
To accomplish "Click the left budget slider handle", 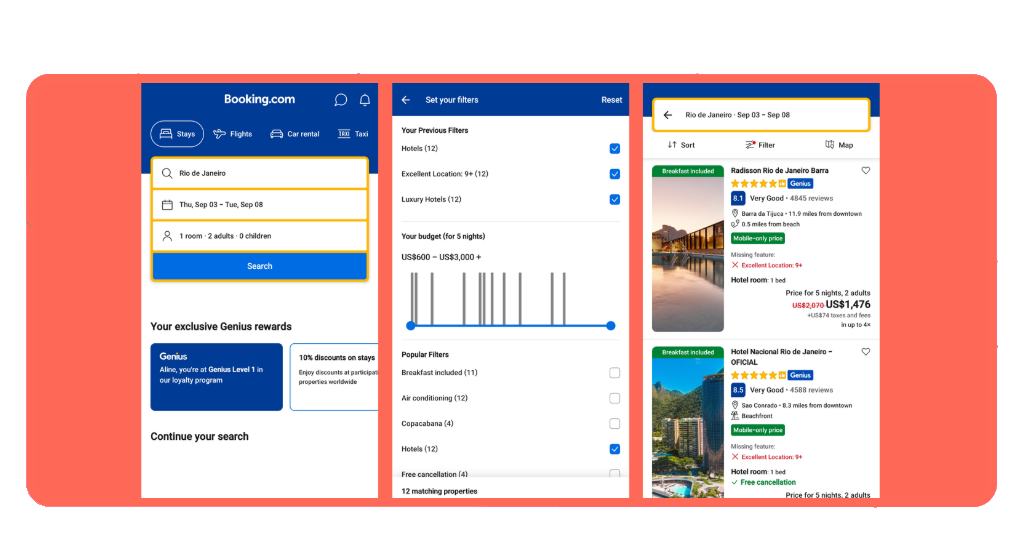I will pyautogui.click(x=411, y=326).
